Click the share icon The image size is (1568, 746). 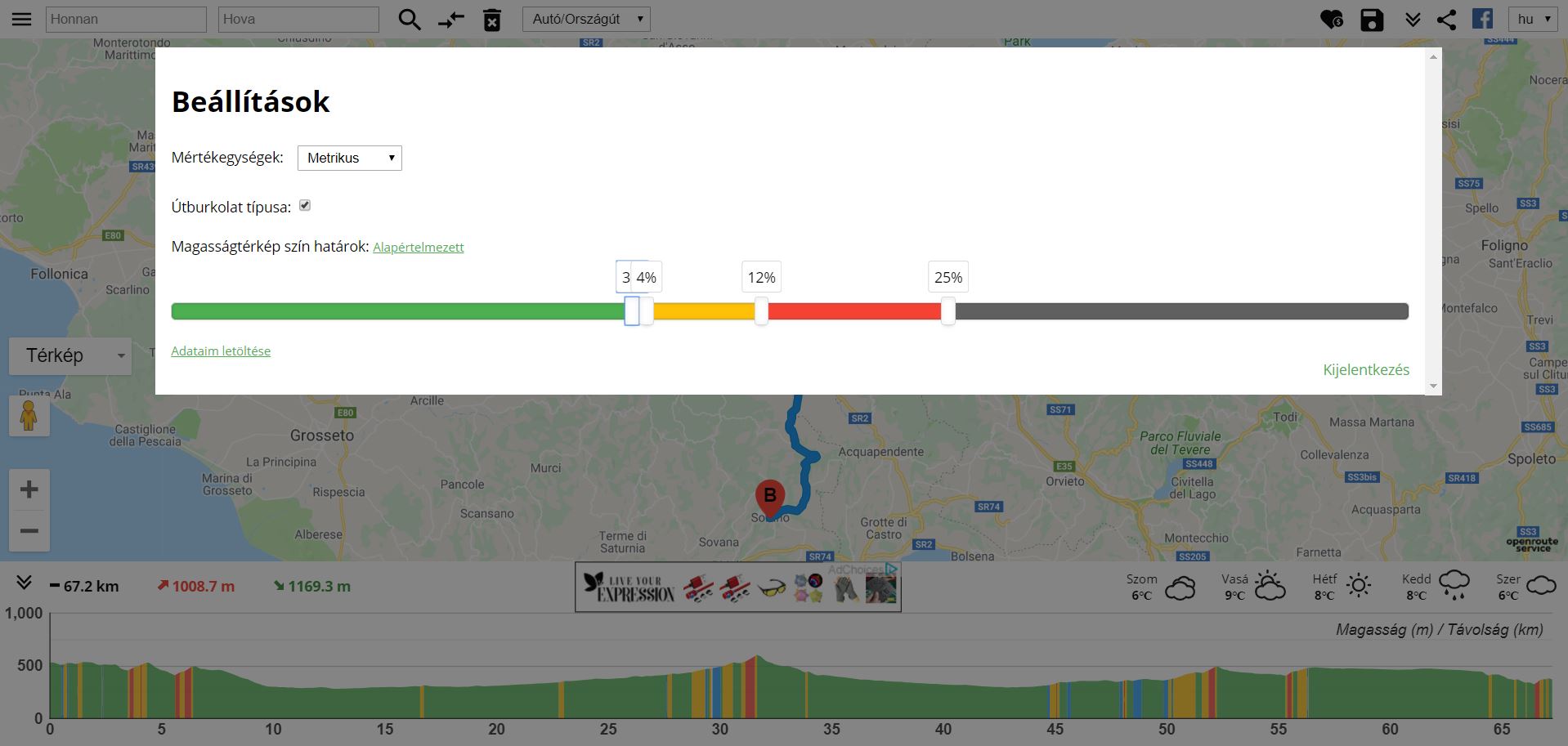[1446, 20]
